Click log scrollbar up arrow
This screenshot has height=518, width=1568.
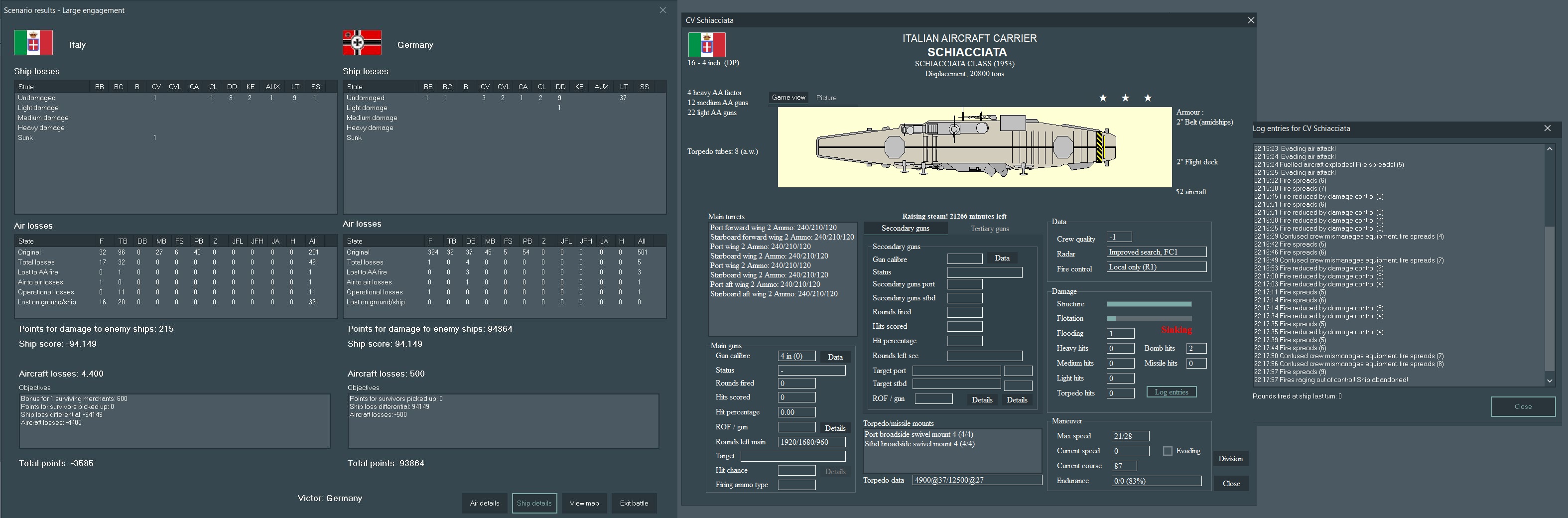coord(1550,148)
